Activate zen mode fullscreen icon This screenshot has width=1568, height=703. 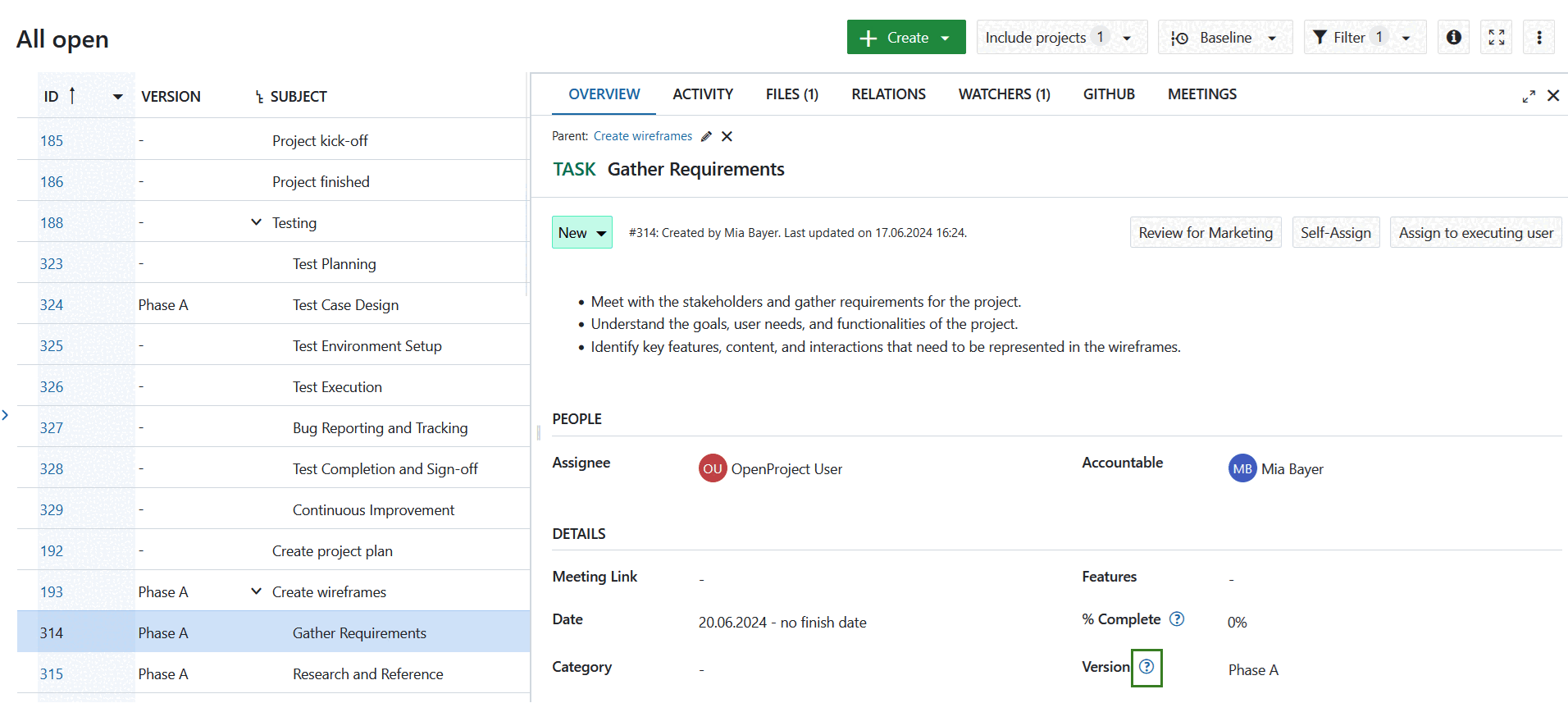(x=1496, y=38)
